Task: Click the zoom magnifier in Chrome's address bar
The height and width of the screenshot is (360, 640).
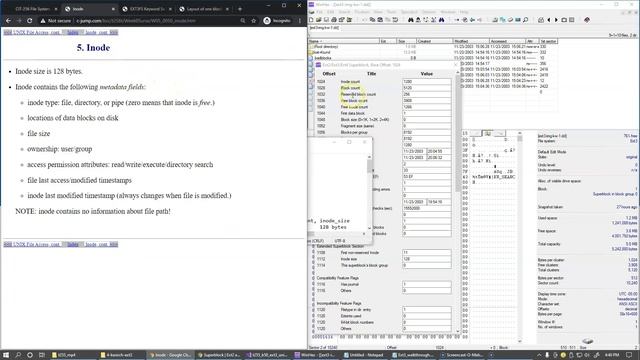Action: coord(243,20)
